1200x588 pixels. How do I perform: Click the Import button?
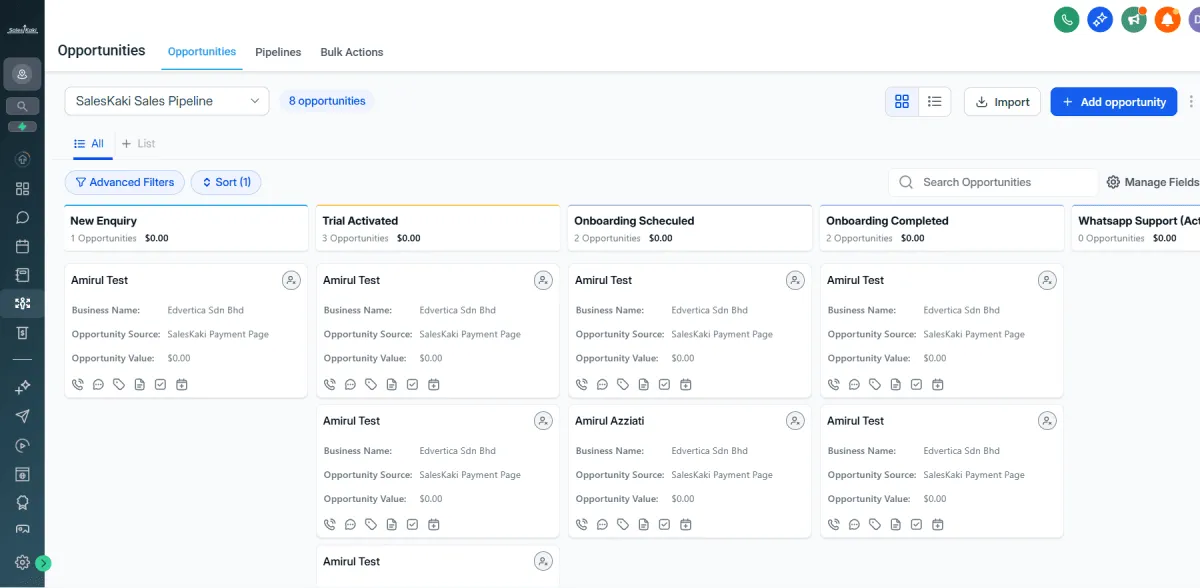coord(1002,102)
